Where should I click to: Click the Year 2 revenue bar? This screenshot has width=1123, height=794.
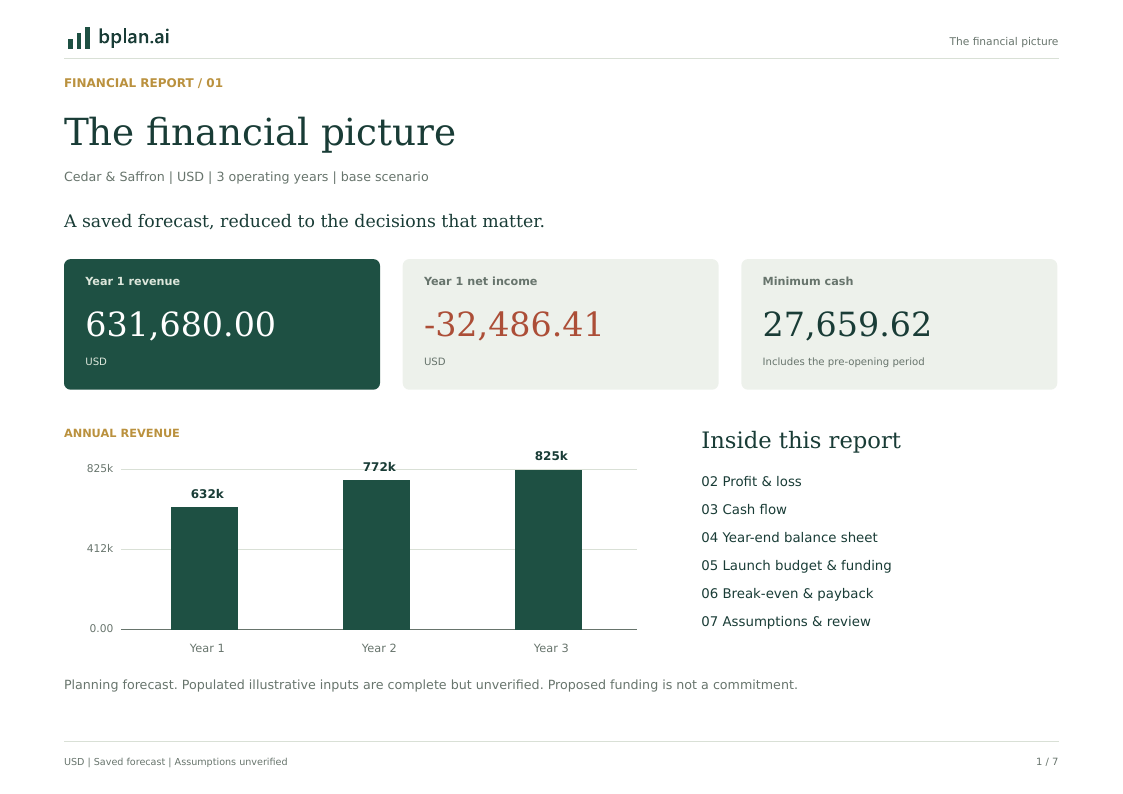376,555
